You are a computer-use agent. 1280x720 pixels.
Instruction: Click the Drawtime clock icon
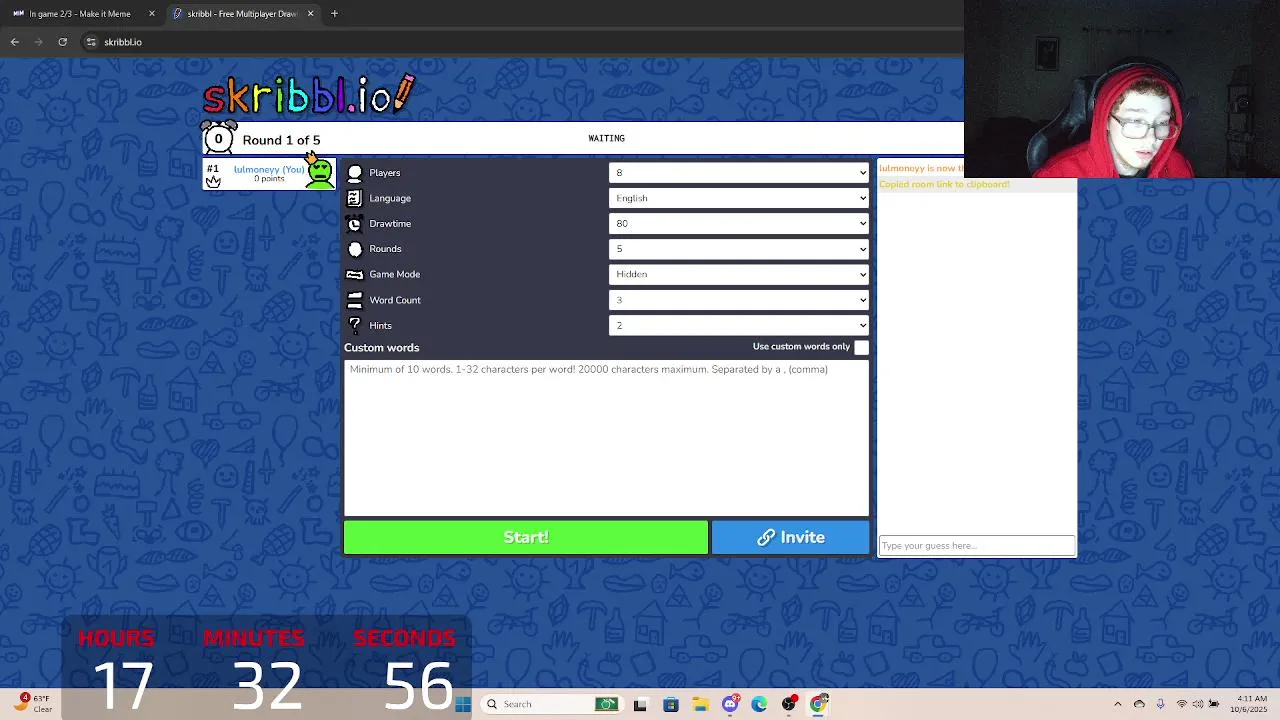354,224
